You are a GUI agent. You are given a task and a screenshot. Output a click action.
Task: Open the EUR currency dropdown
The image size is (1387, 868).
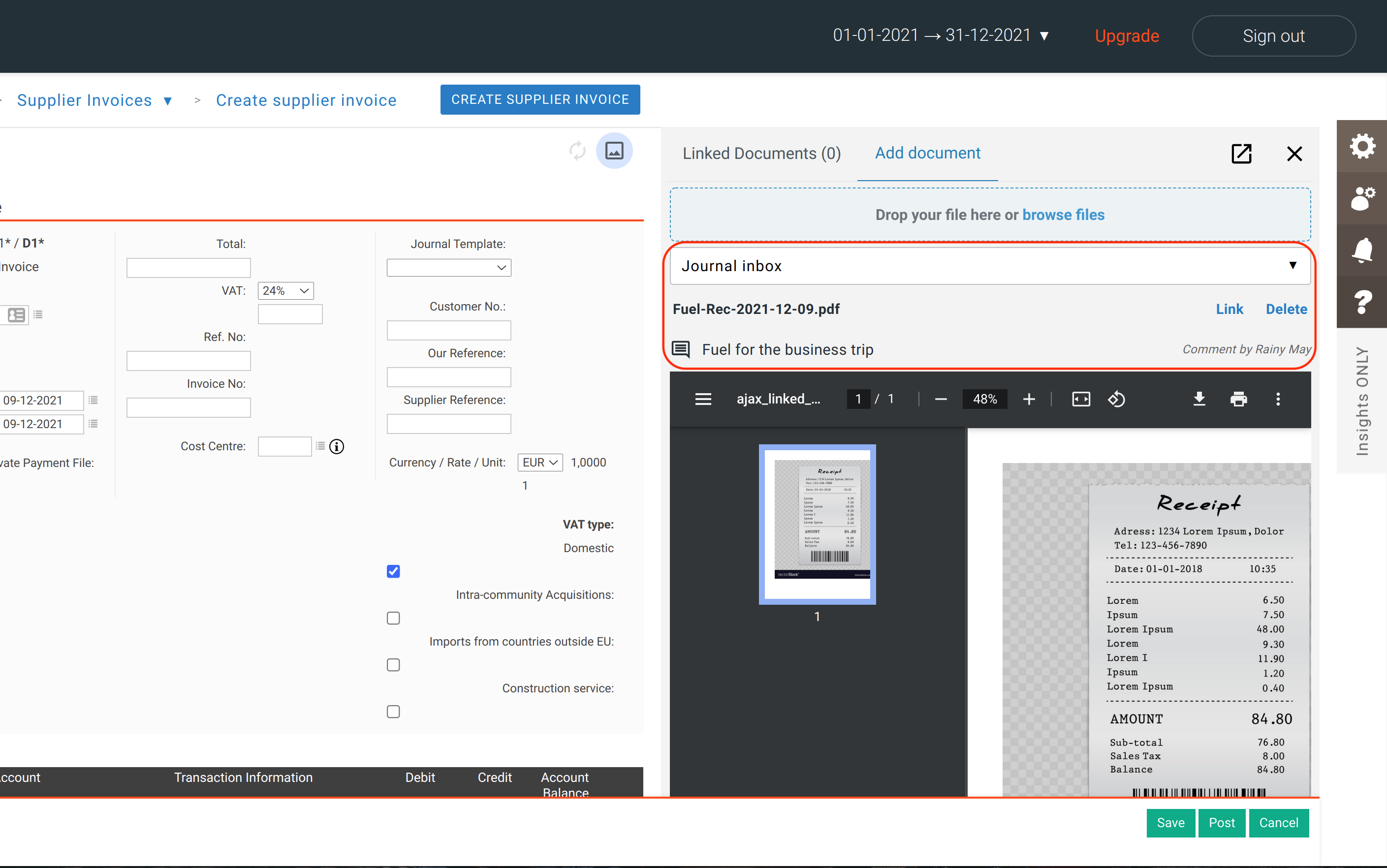click(x=539, y=462)
